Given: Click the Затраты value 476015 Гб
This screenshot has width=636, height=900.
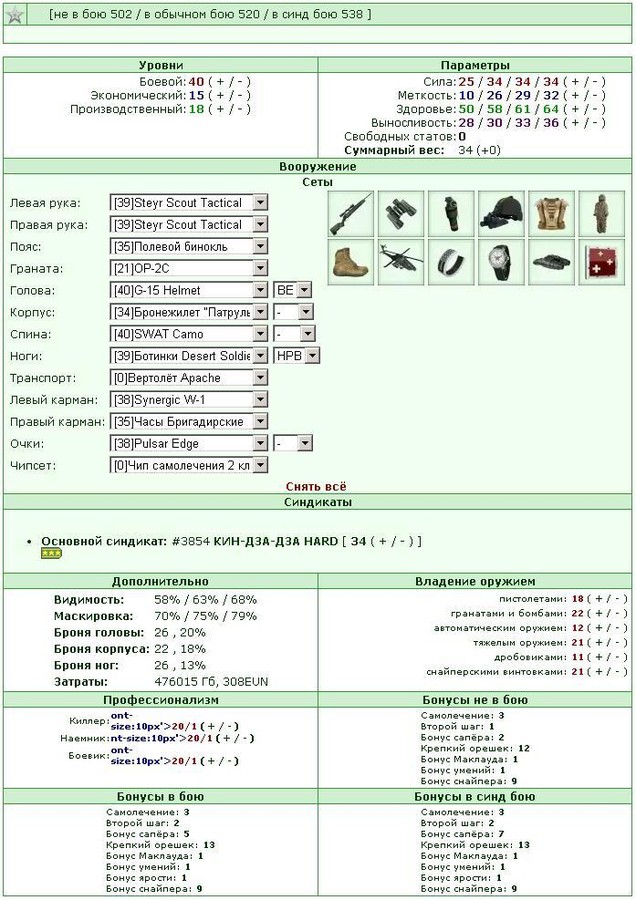Looking at the screenshot, I should [x=184, y=682].
